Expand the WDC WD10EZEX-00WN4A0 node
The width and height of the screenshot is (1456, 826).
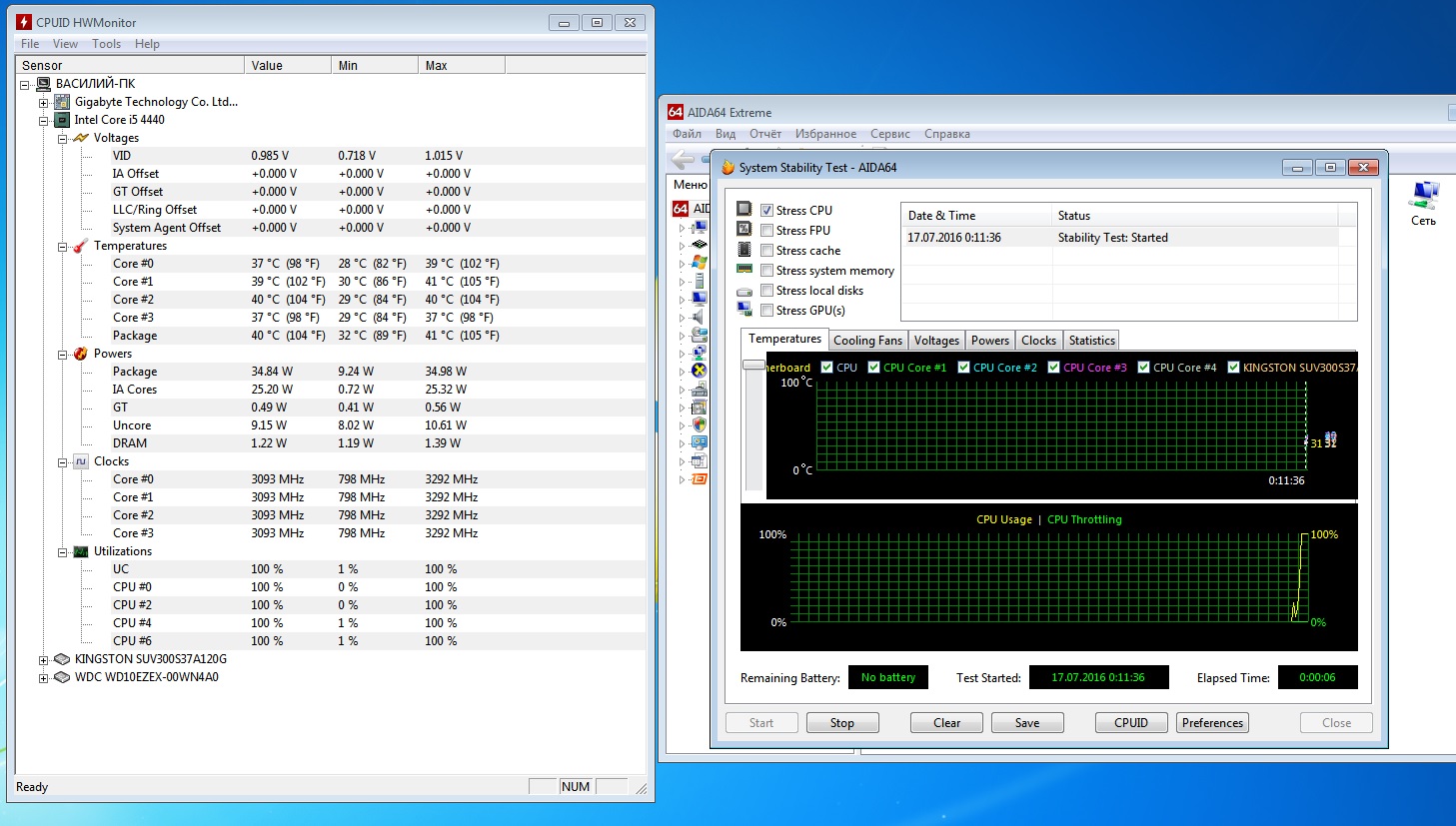(x=44, y=678)
